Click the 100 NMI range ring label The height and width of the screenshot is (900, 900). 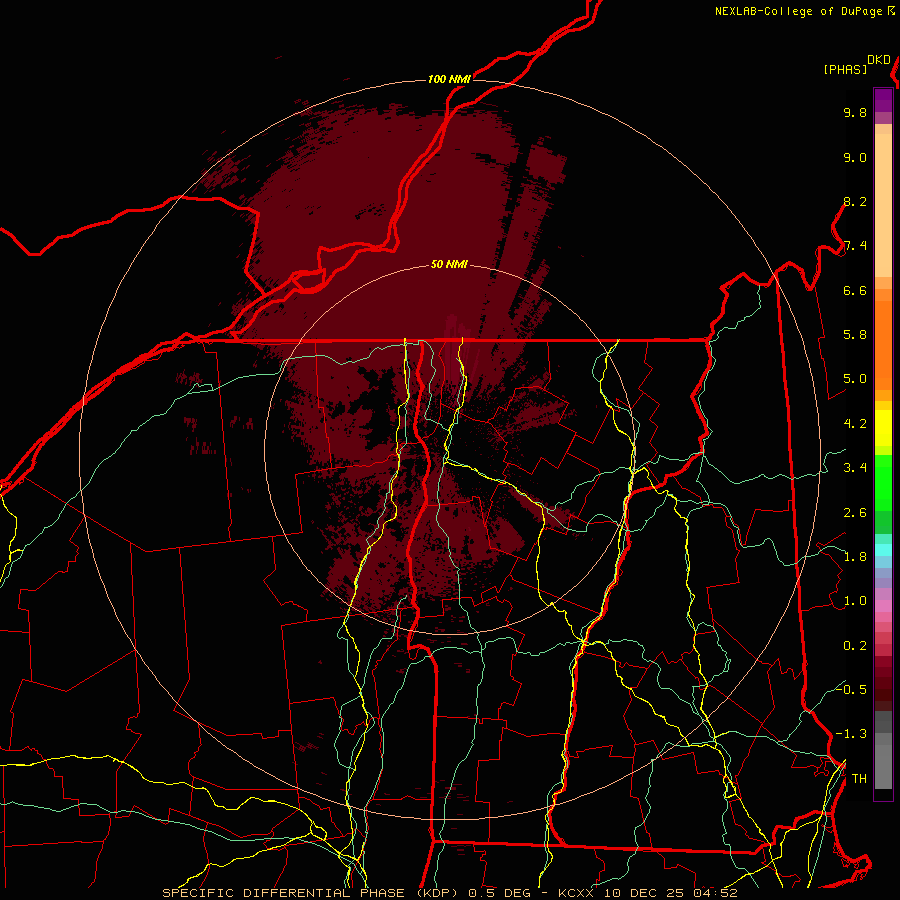449,79
